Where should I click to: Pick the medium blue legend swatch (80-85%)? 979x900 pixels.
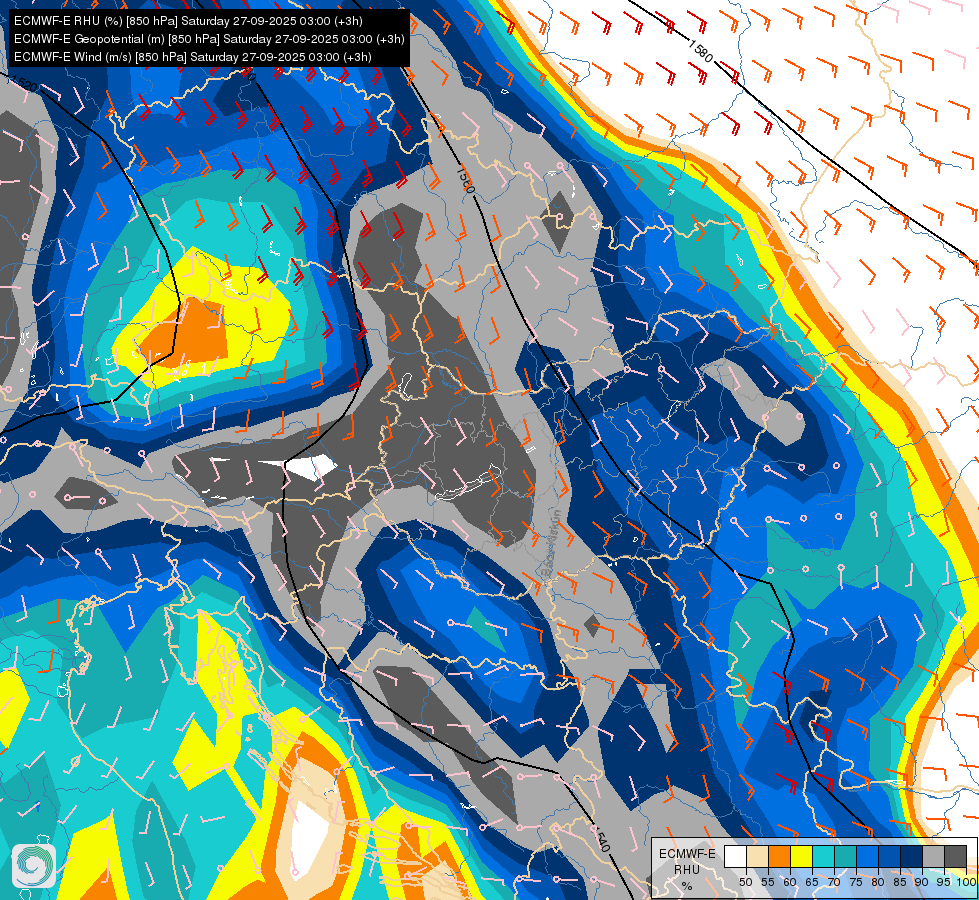pyautogui.click(x=889, y=856)
